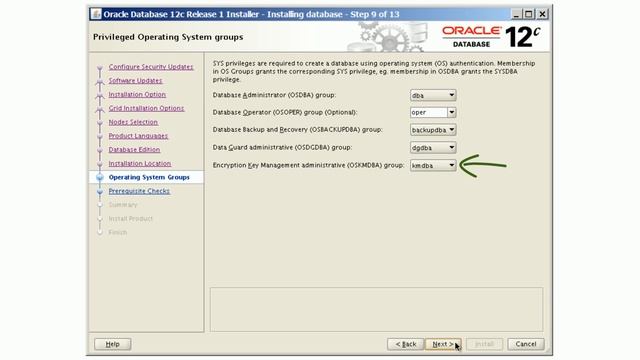Go to Configure Security Updates step
Screen dimensions: 640x360
[151, 67]
